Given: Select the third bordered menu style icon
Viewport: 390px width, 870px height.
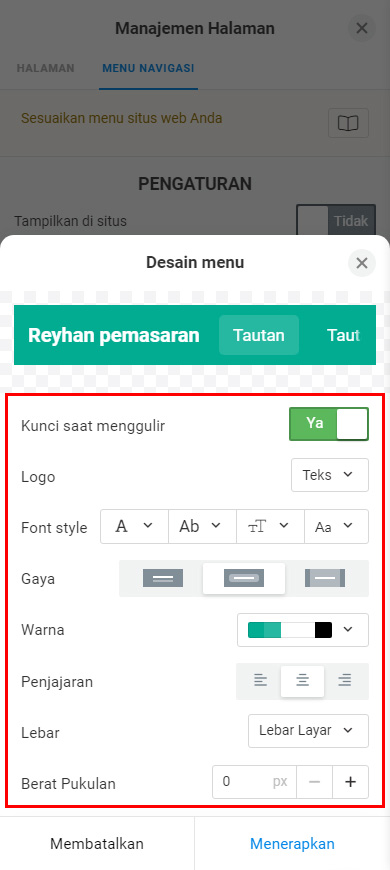Looking at the screenshot, I should click(x=325, y=578).
